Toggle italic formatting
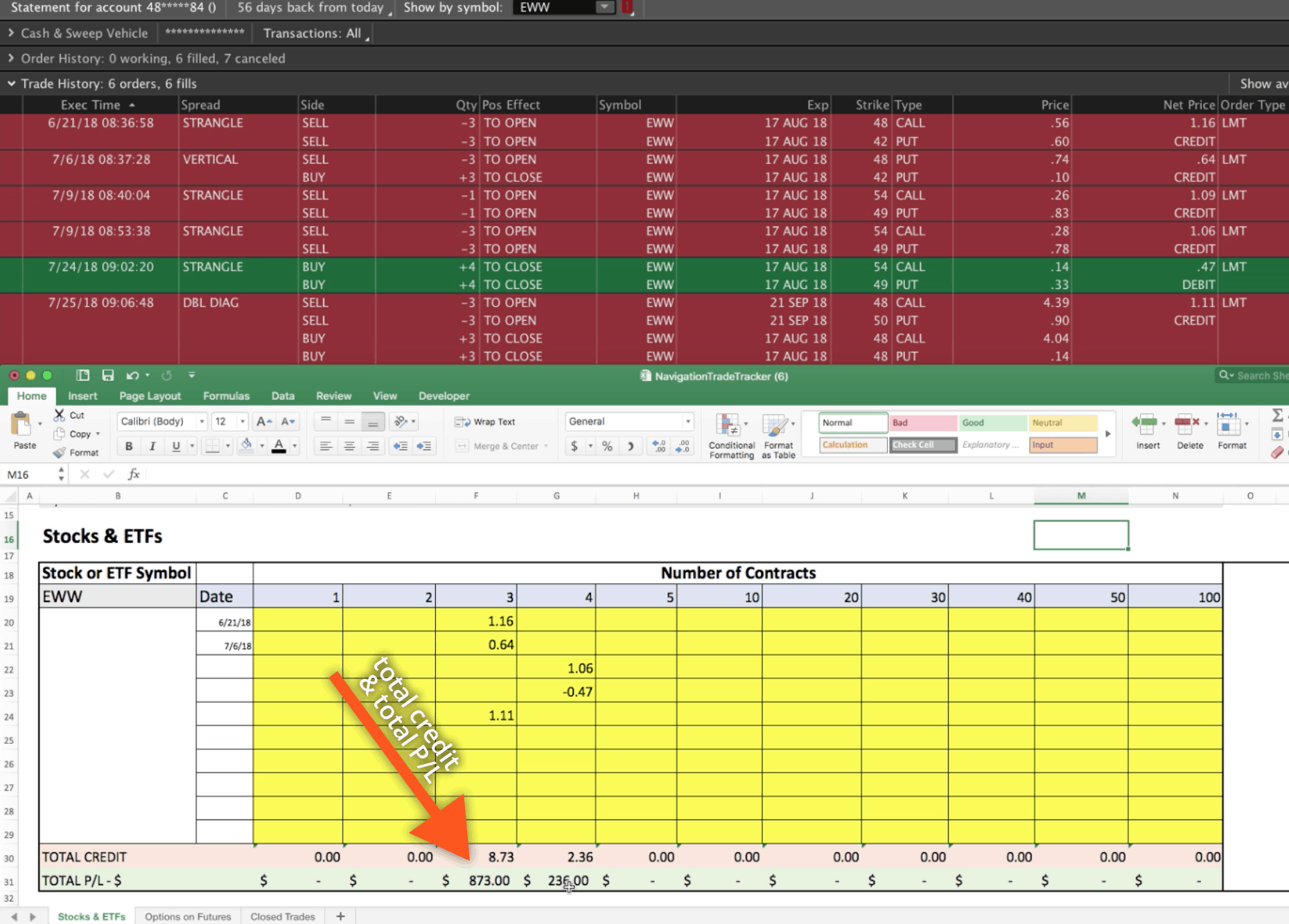1289x924 pixels. (152, 446)
